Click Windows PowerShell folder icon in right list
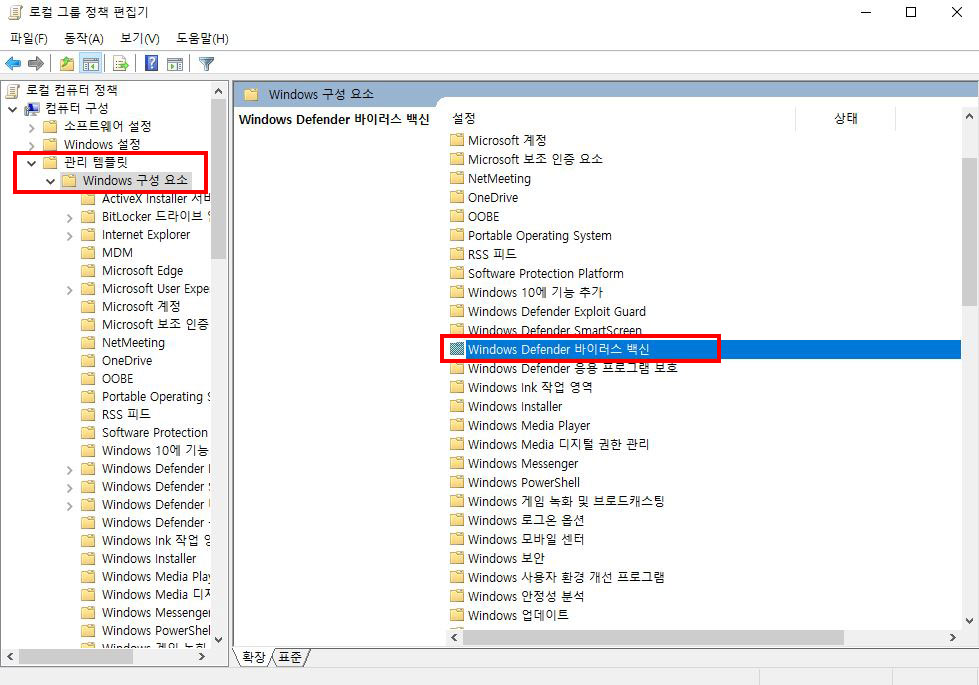The height and width of the screenshot is (685, 979). tap(457, 481)
